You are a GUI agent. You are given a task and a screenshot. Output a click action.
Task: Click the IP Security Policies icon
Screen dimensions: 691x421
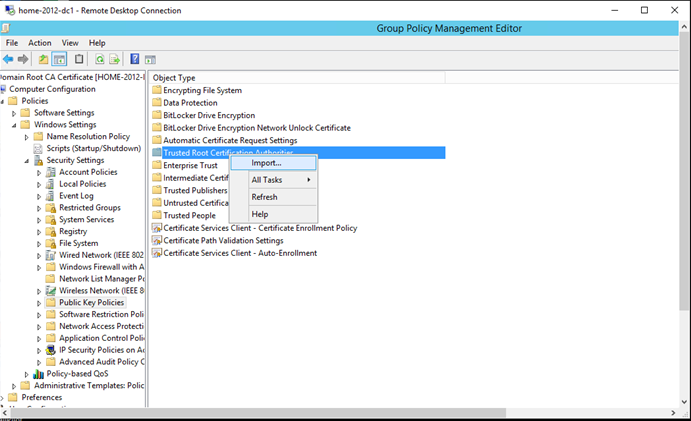click(x=51, y=350)
